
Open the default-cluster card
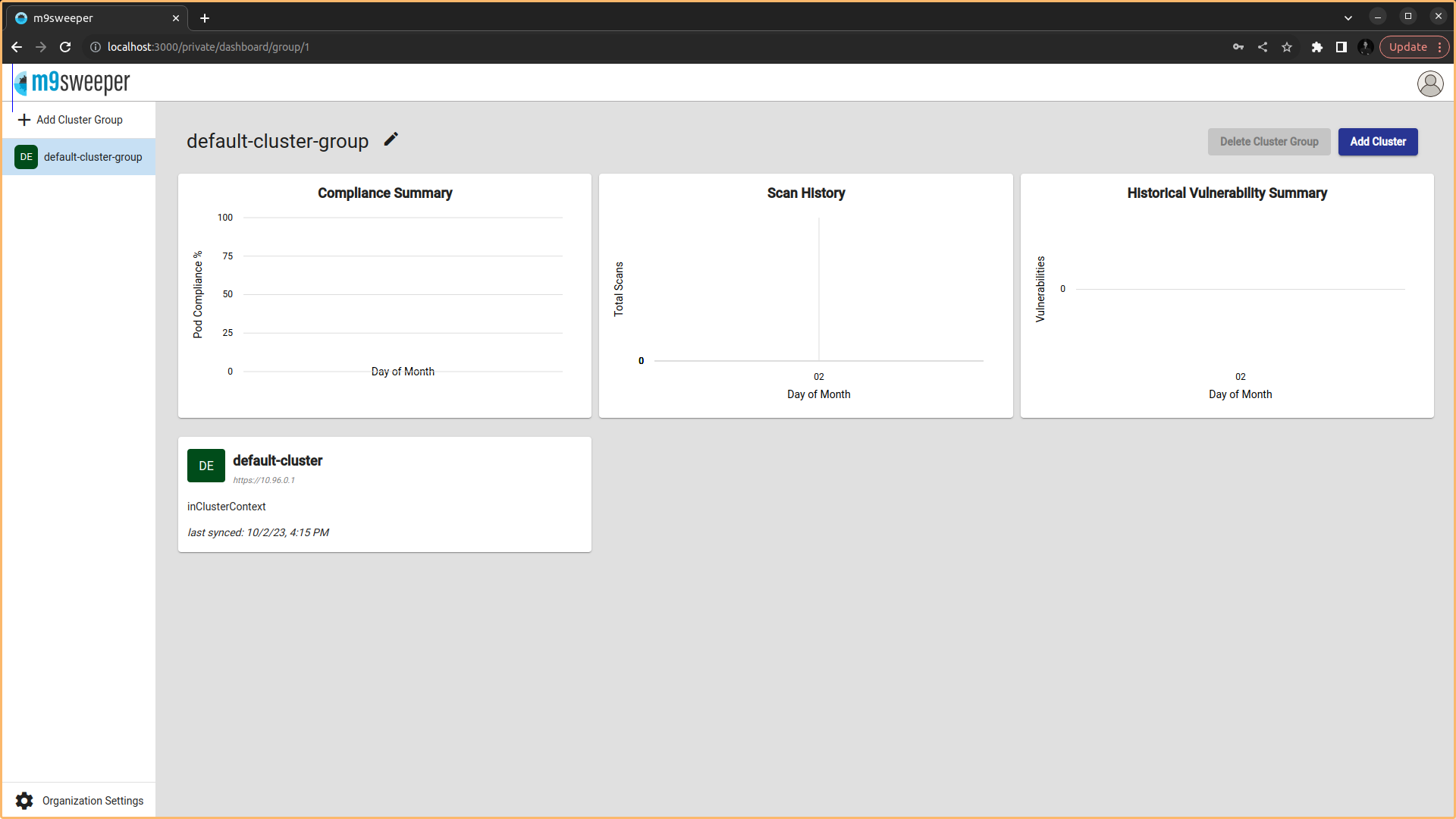tap(384, 494)
